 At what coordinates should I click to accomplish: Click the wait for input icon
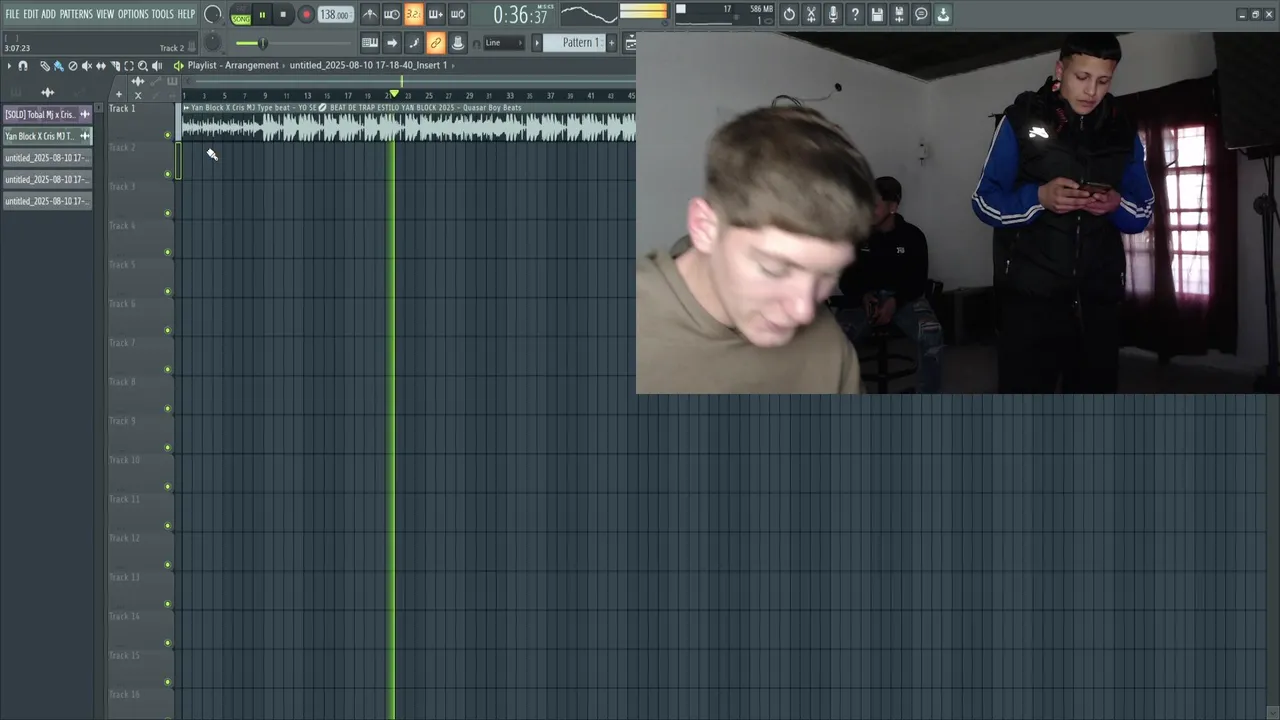(392, 14)
